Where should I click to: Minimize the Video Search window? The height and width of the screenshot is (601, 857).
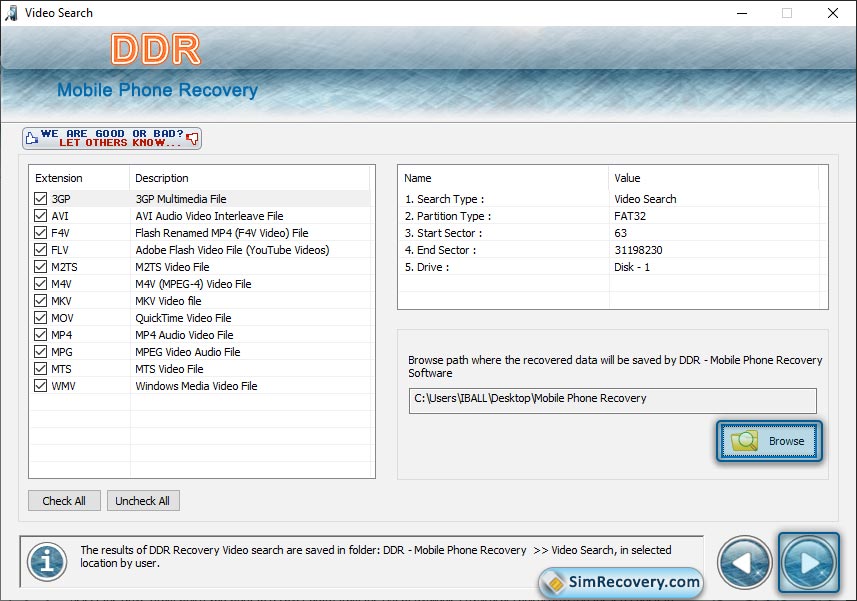pyautogui.click(x=742, y=13)
